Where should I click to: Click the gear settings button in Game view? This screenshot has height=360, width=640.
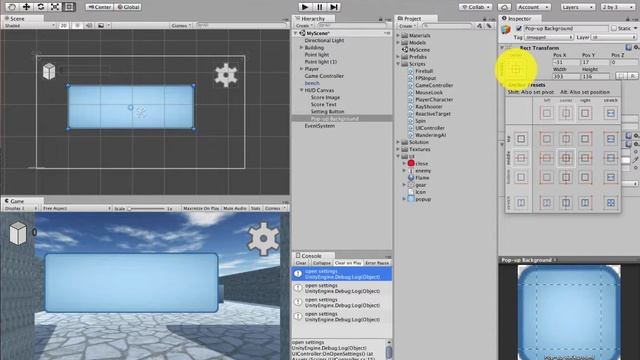tap(263, 239)
